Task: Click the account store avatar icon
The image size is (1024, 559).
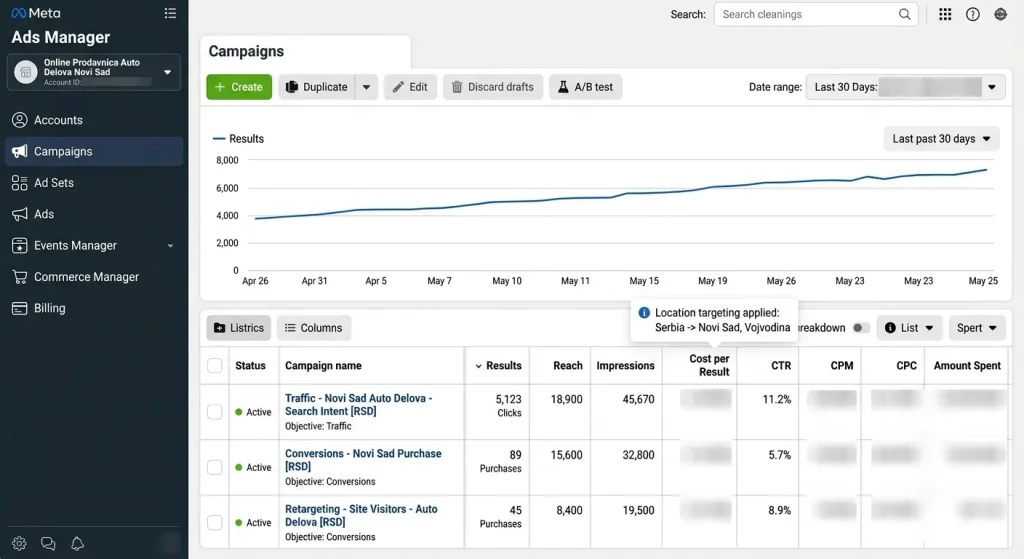Action: click(x=25, y=72)
